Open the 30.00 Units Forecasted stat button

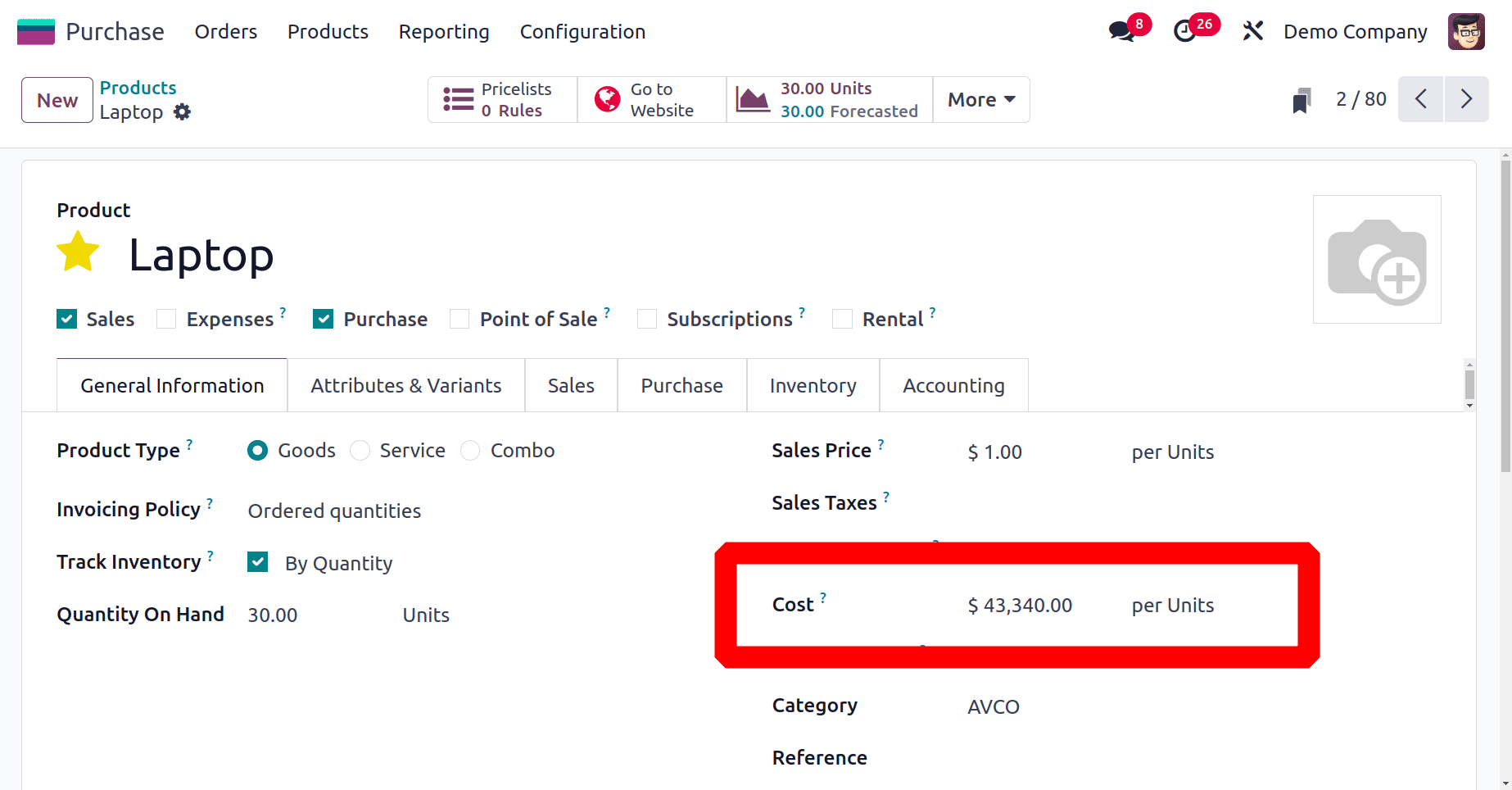(830, 100)
